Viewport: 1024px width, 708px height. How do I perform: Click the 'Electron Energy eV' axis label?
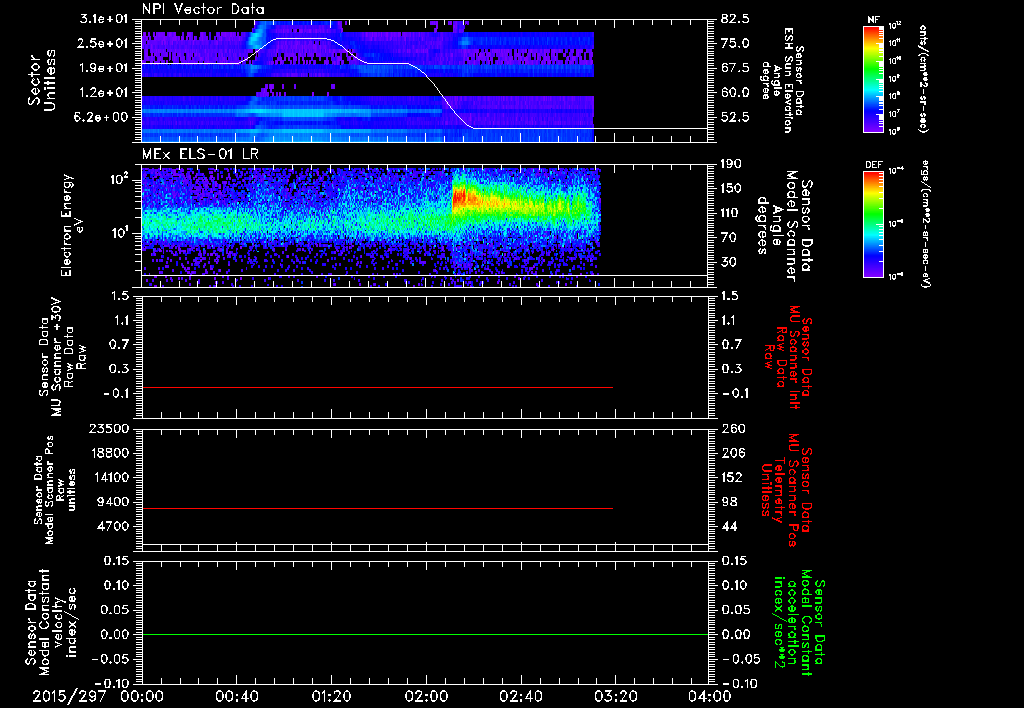(73, 225)
